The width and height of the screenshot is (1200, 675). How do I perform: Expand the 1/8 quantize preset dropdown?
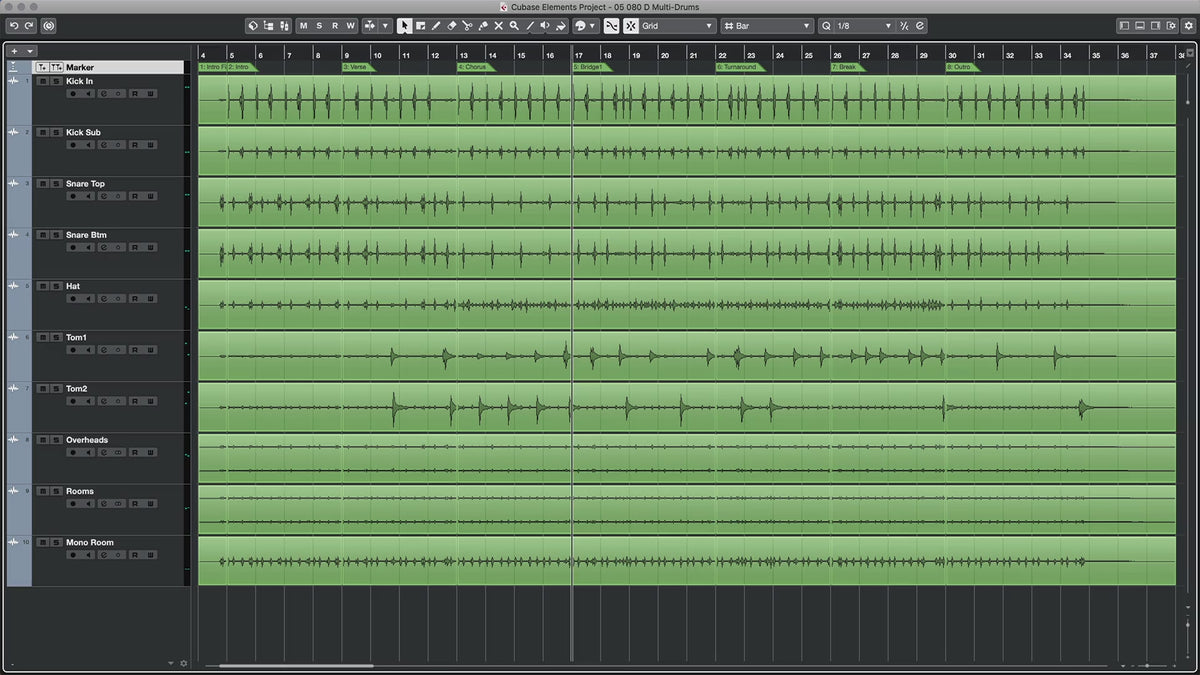(857, 26)
